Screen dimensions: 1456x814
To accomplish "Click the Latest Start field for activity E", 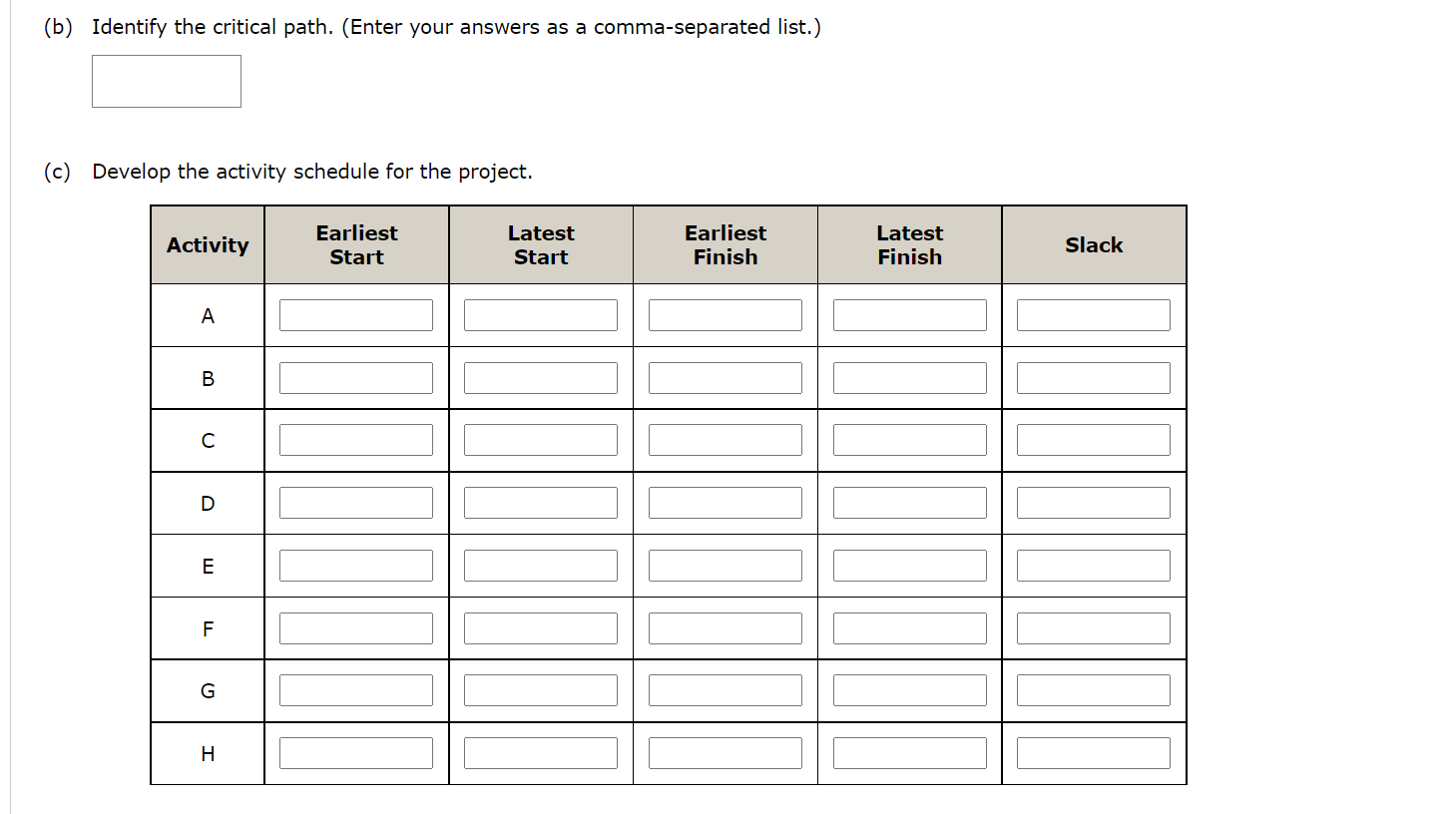I will (x=540, y=565).
